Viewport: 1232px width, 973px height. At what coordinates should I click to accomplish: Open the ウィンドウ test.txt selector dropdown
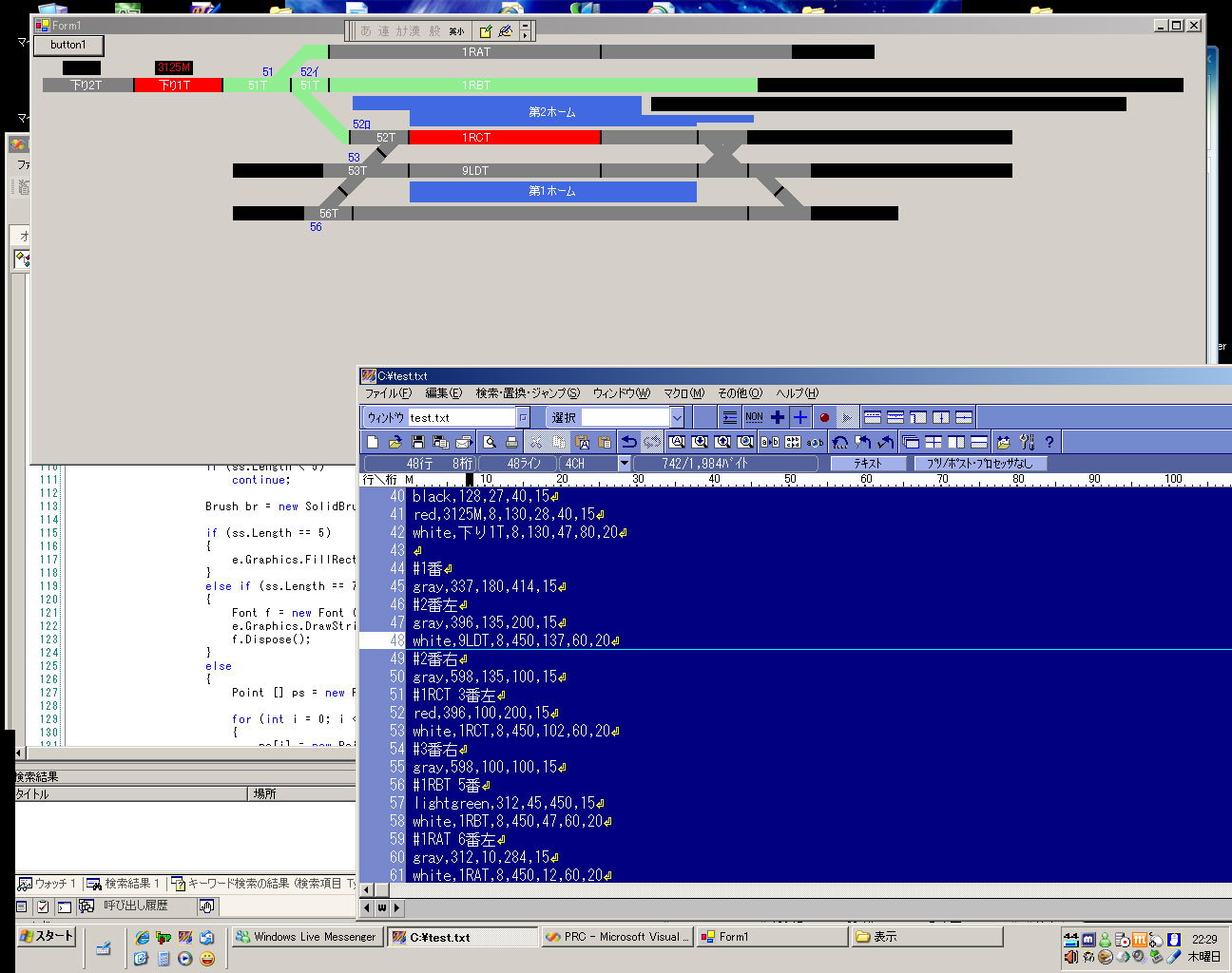pos(523,417)
